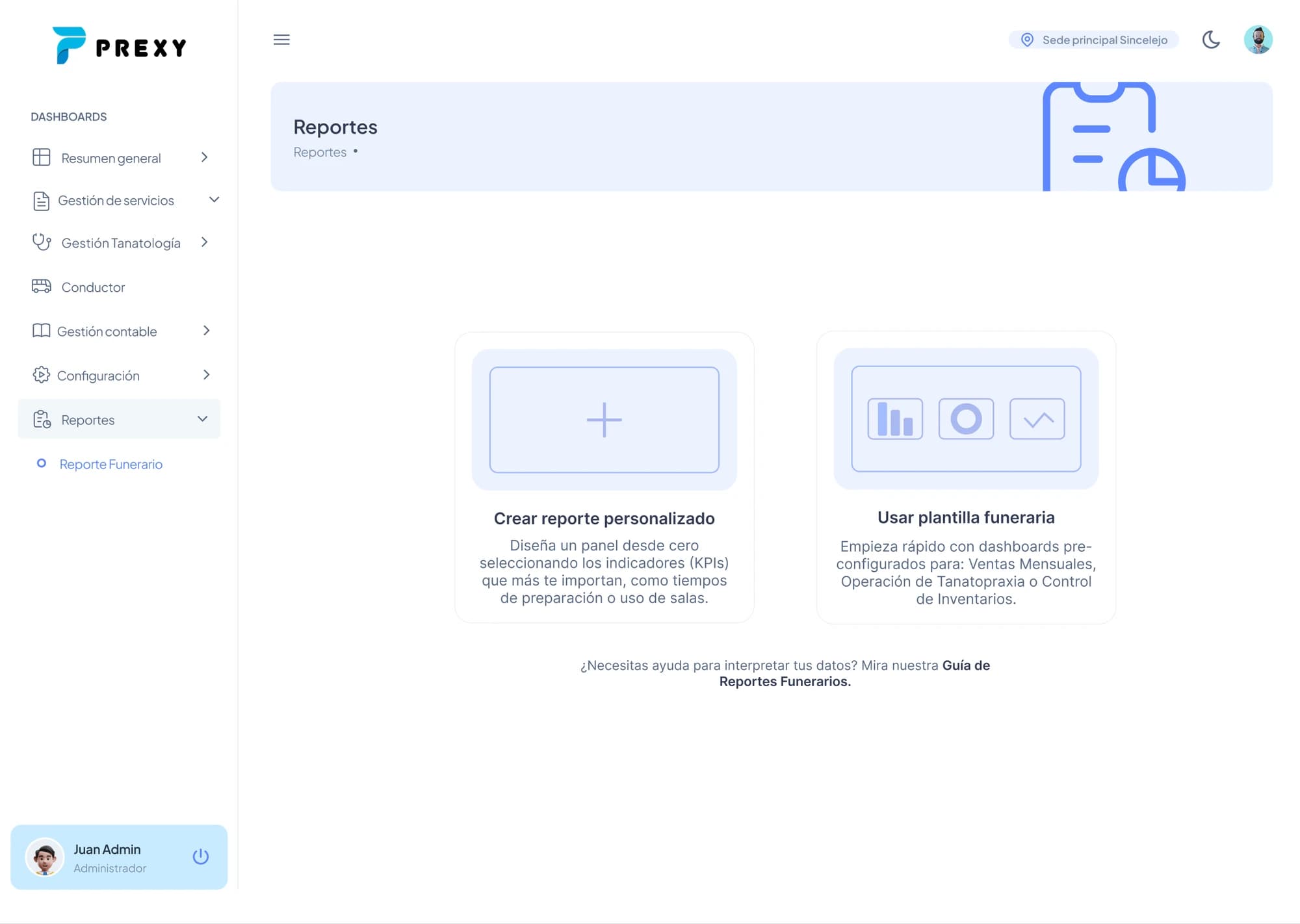Click the Reportes clipboard icon in sidebar
The image size is (1300, 924).
click(42, 420)
